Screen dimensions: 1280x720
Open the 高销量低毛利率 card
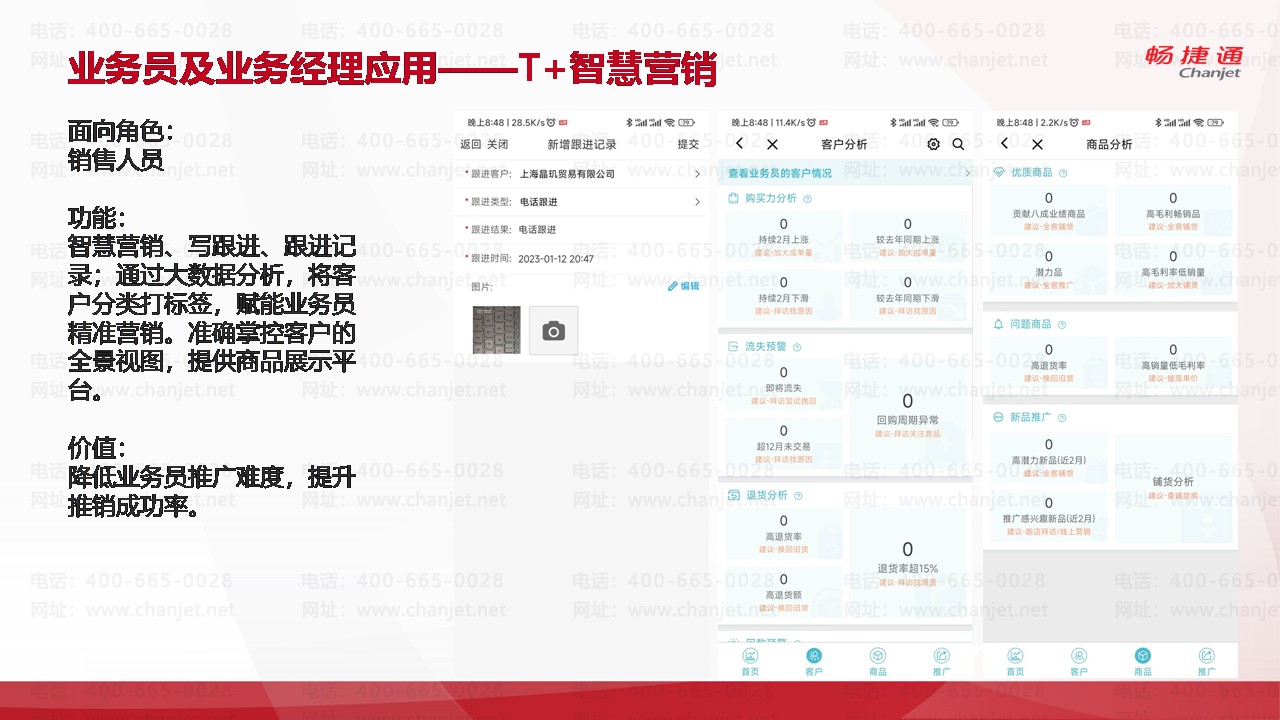pos(1173,363)
